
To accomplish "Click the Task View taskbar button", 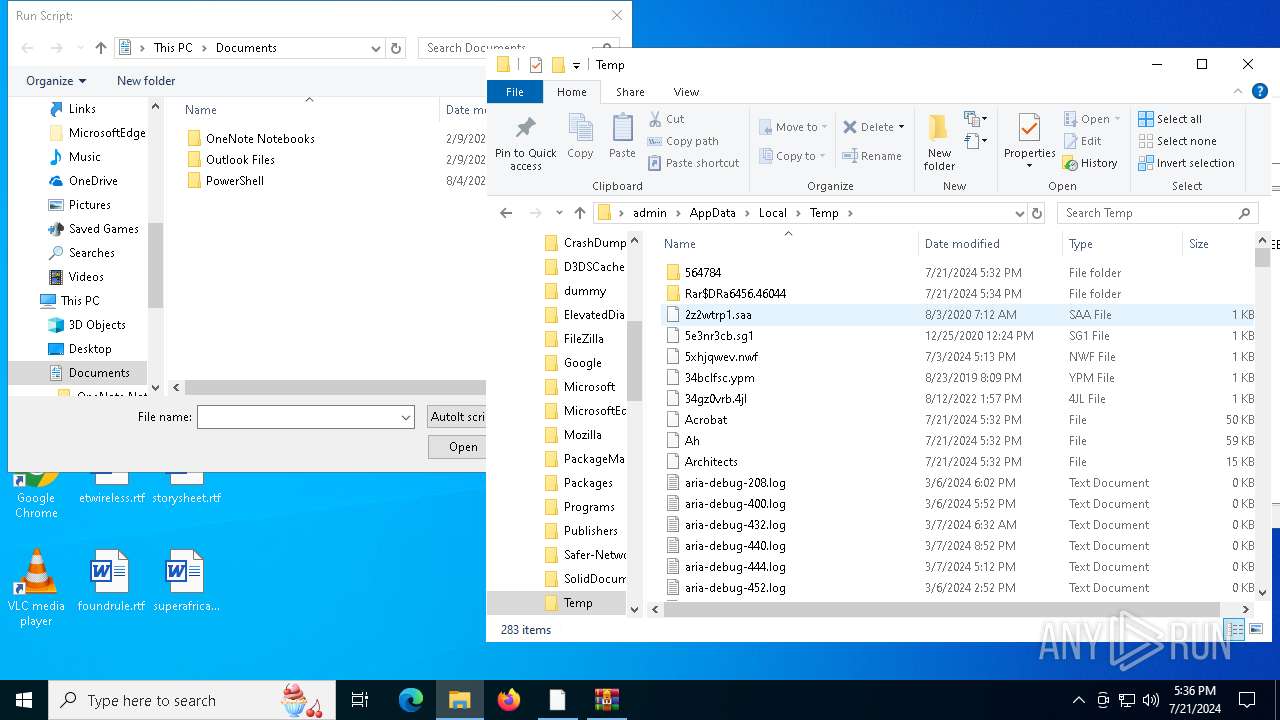I will pos(360,700).
